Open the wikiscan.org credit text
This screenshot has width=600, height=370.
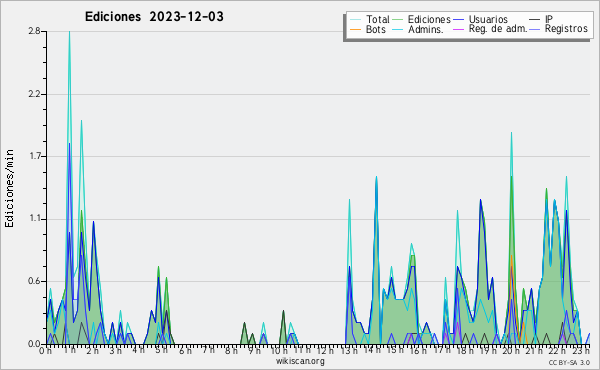[300, 361]
